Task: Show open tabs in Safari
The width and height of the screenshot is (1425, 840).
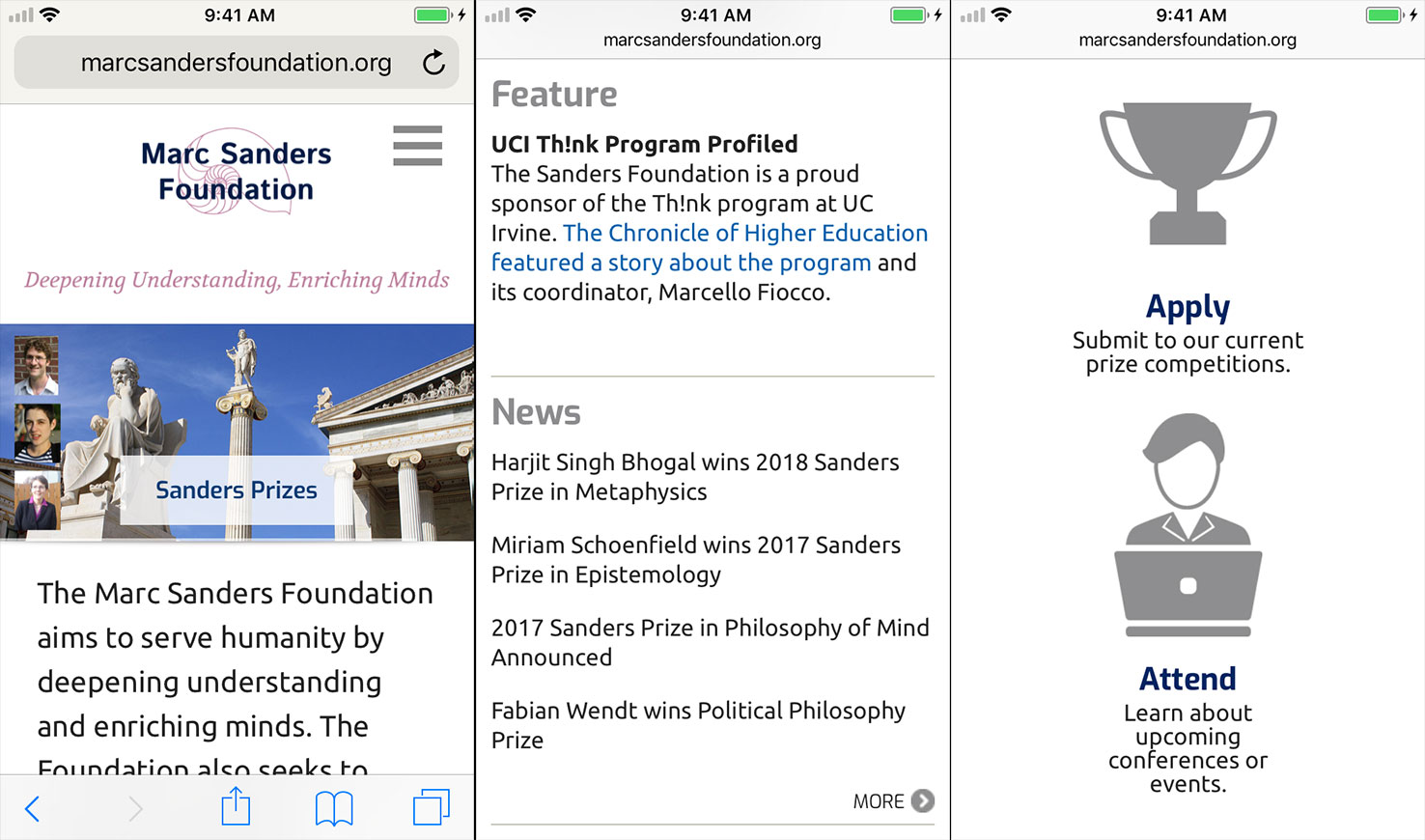Action: pyautogui.click(x=431, y=807)
